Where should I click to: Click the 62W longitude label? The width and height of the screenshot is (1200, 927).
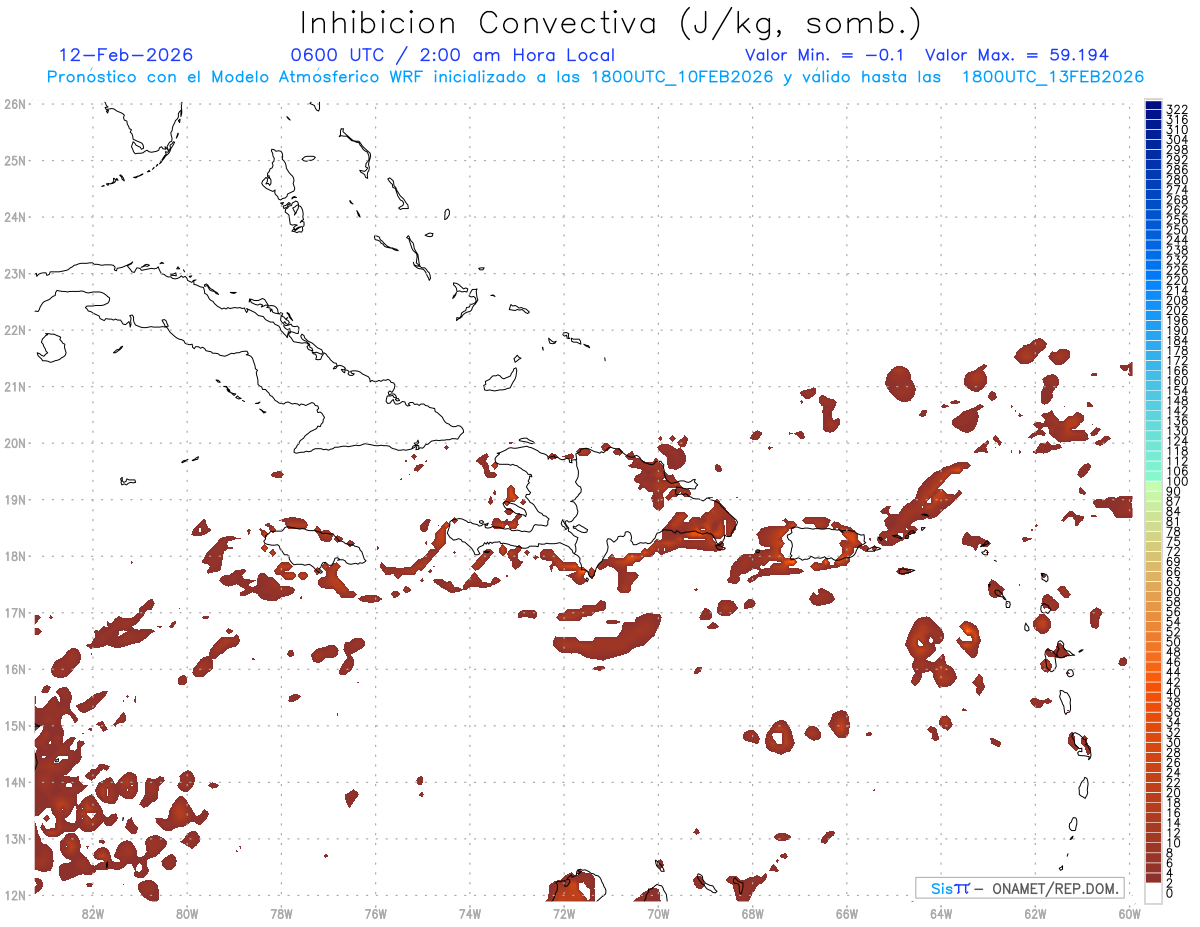(x=1035, y=913)
